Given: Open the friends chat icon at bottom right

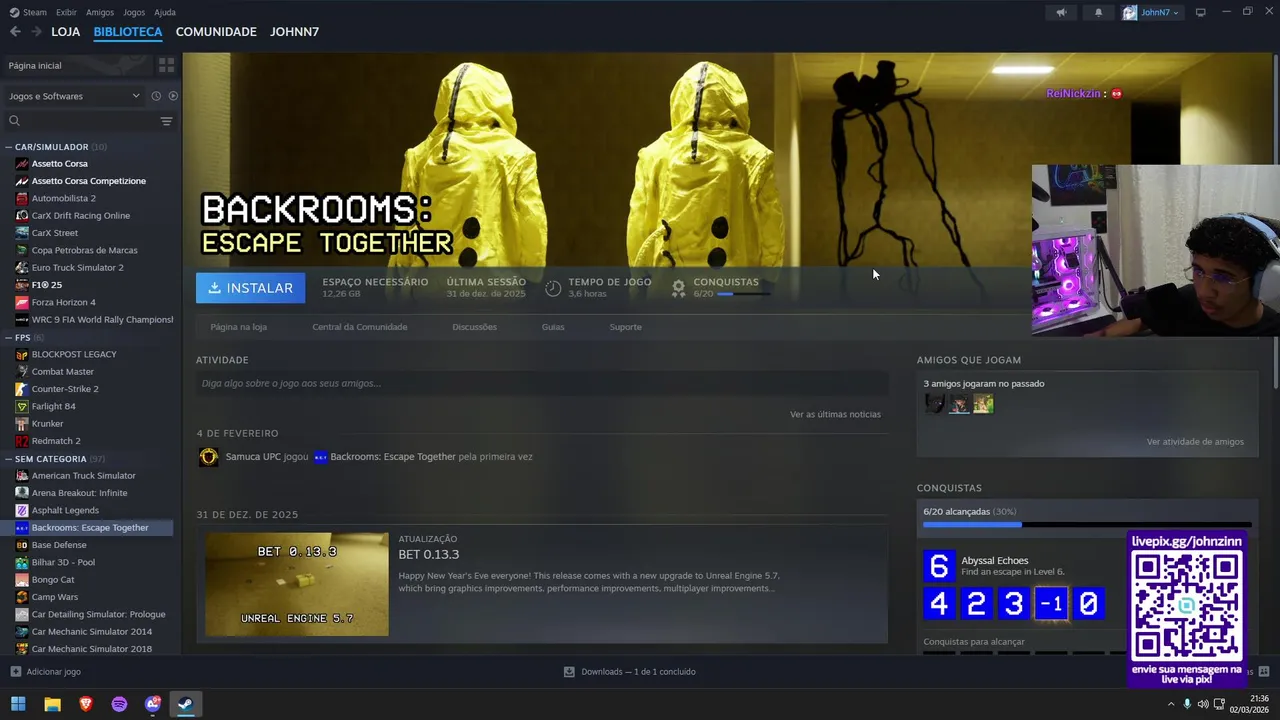Looking at the screenshot, I should point(1264,671).
